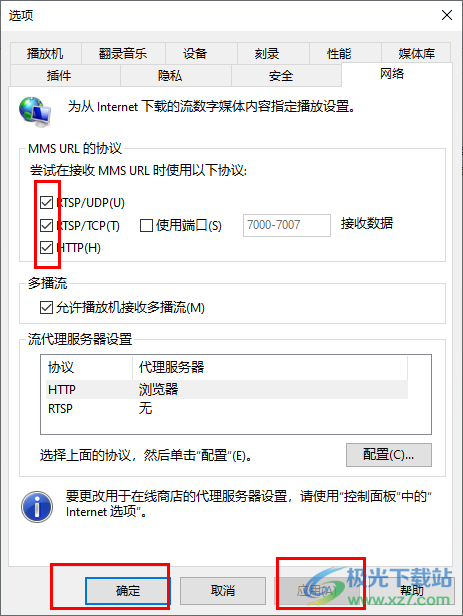Open the 性能 tab

coord(339,53)
